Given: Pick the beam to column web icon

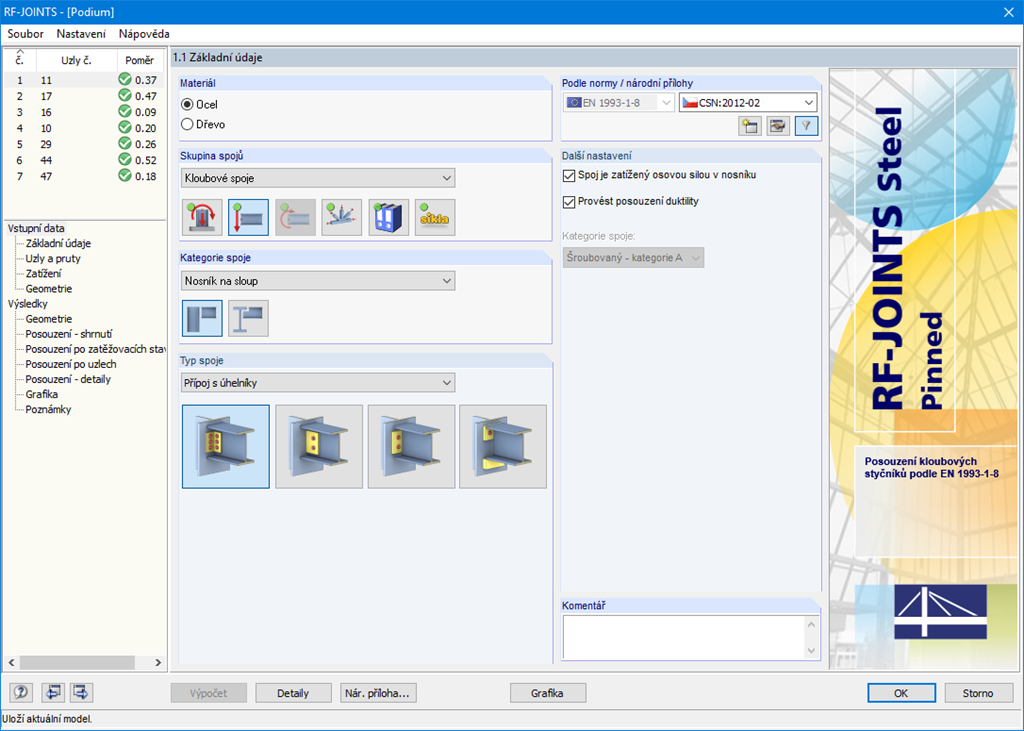Looking at the screenshot, I should pos(248,318).
